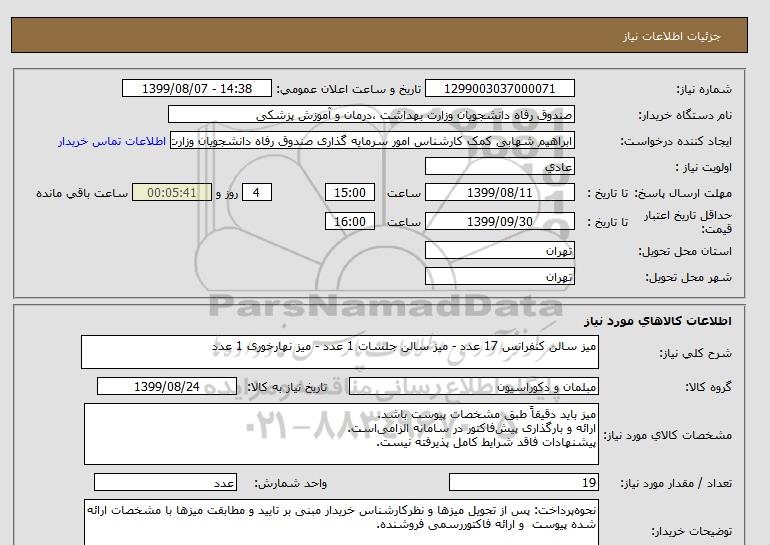Click the response deadline date 1399/08/11
The width and height of the screenshot is (770, 545).
(499, 192)
